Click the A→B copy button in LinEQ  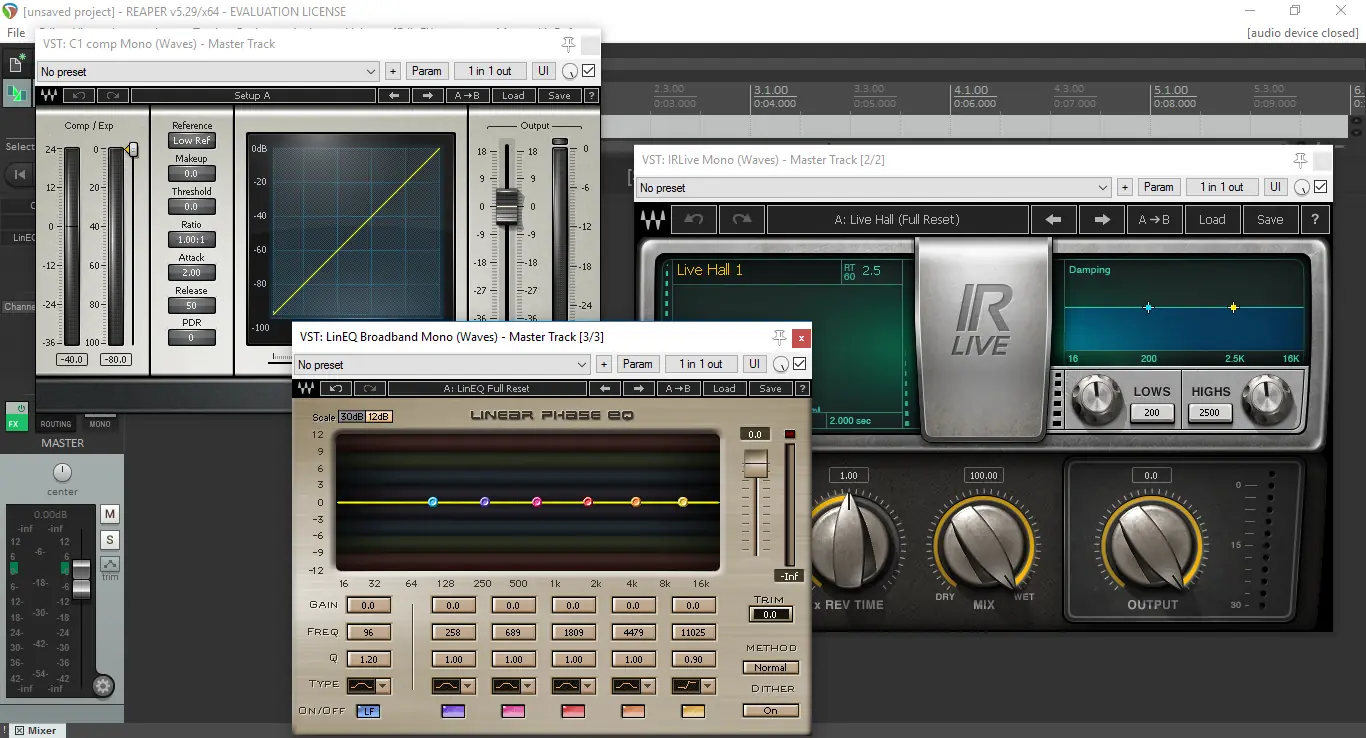coord(677,388)
